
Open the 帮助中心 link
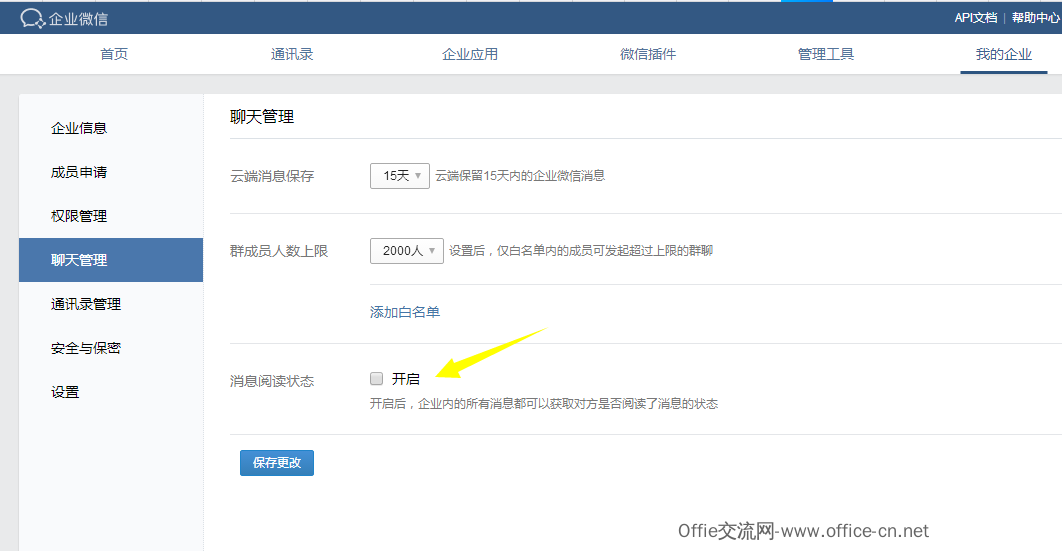point(1036,18)
